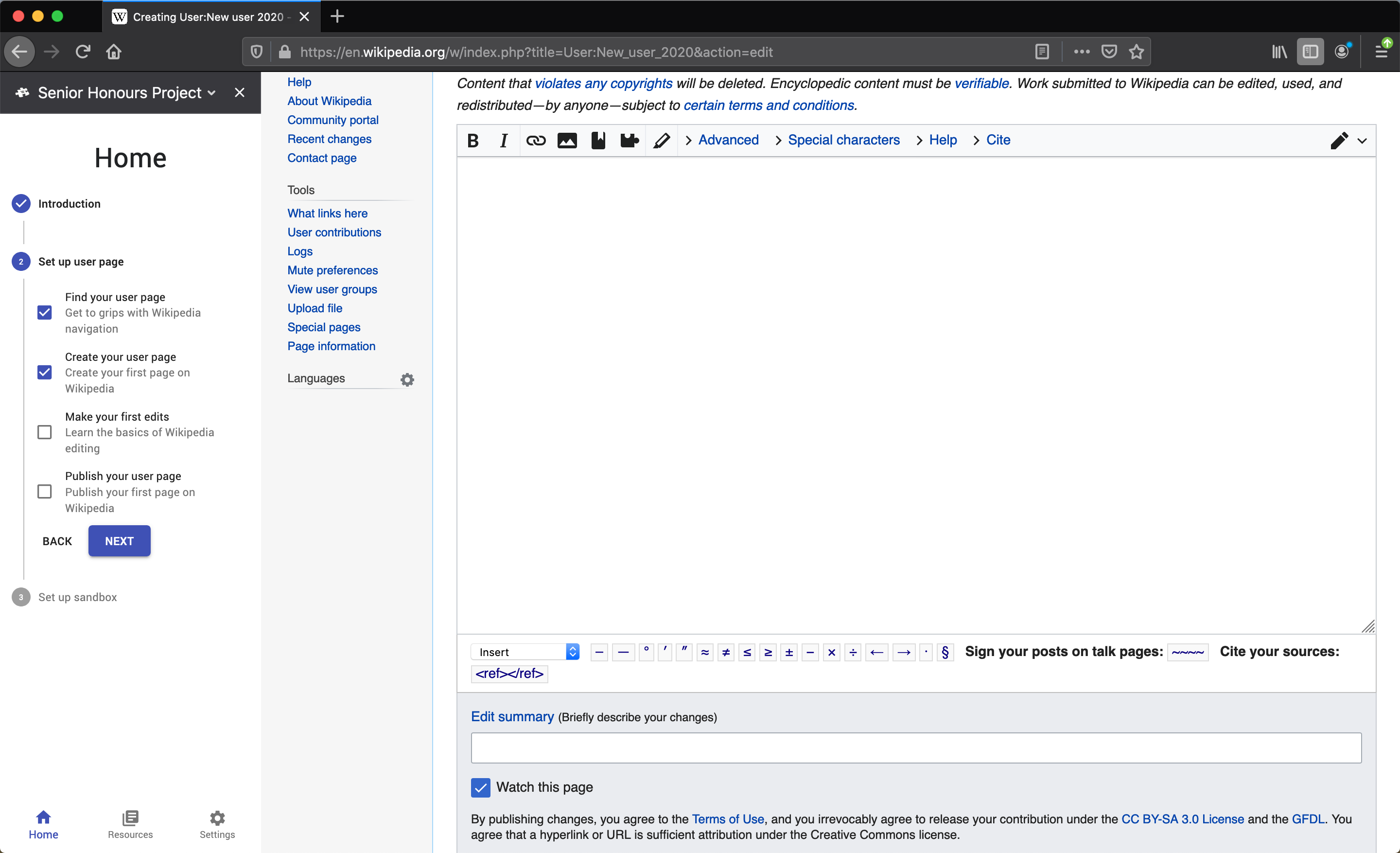Screen dimensions: 1400x853
Task: Open Terms of Use link
Action: coord(728,819)
